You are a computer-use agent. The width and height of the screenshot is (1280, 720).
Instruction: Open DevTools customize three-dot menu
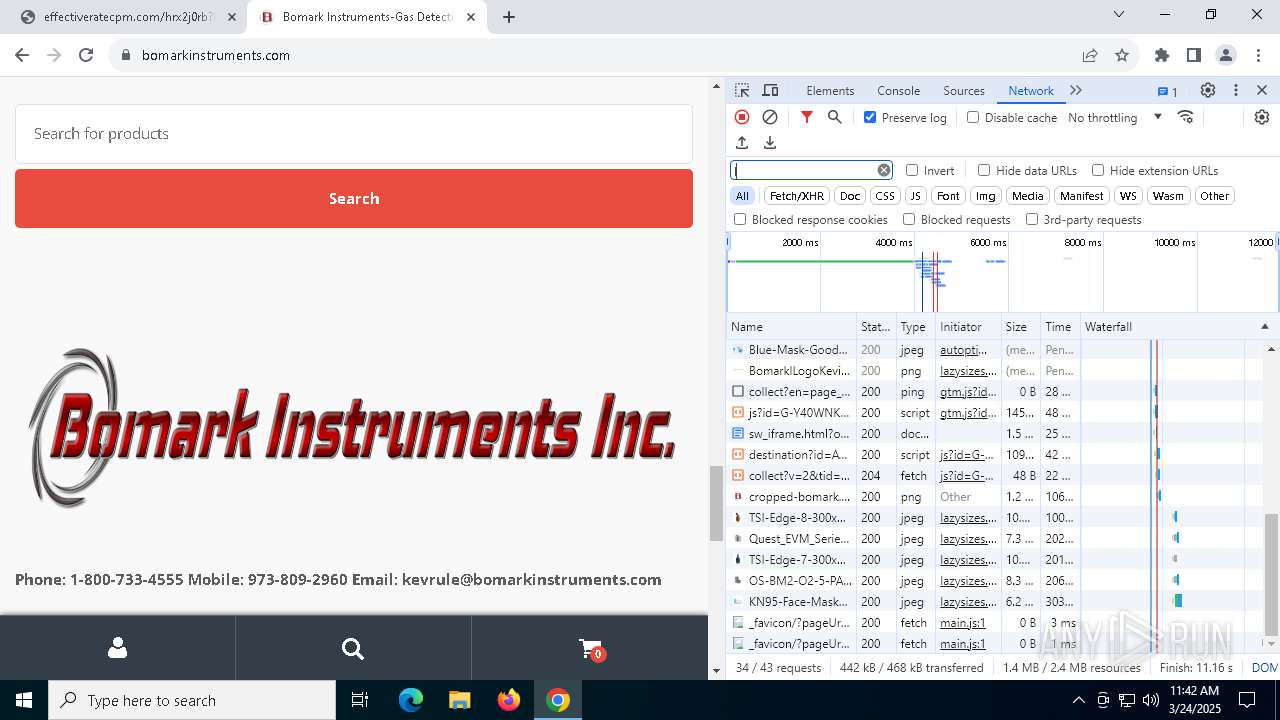coord(1236,90)
